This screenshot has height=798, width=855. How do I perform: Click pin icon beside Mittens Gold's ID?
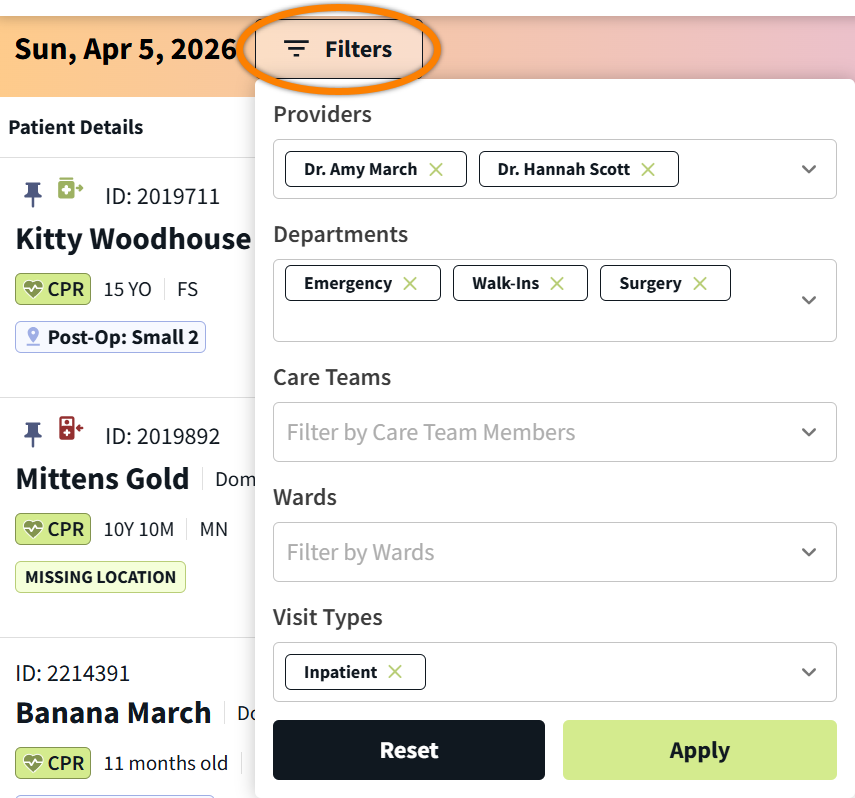(33, 433)
